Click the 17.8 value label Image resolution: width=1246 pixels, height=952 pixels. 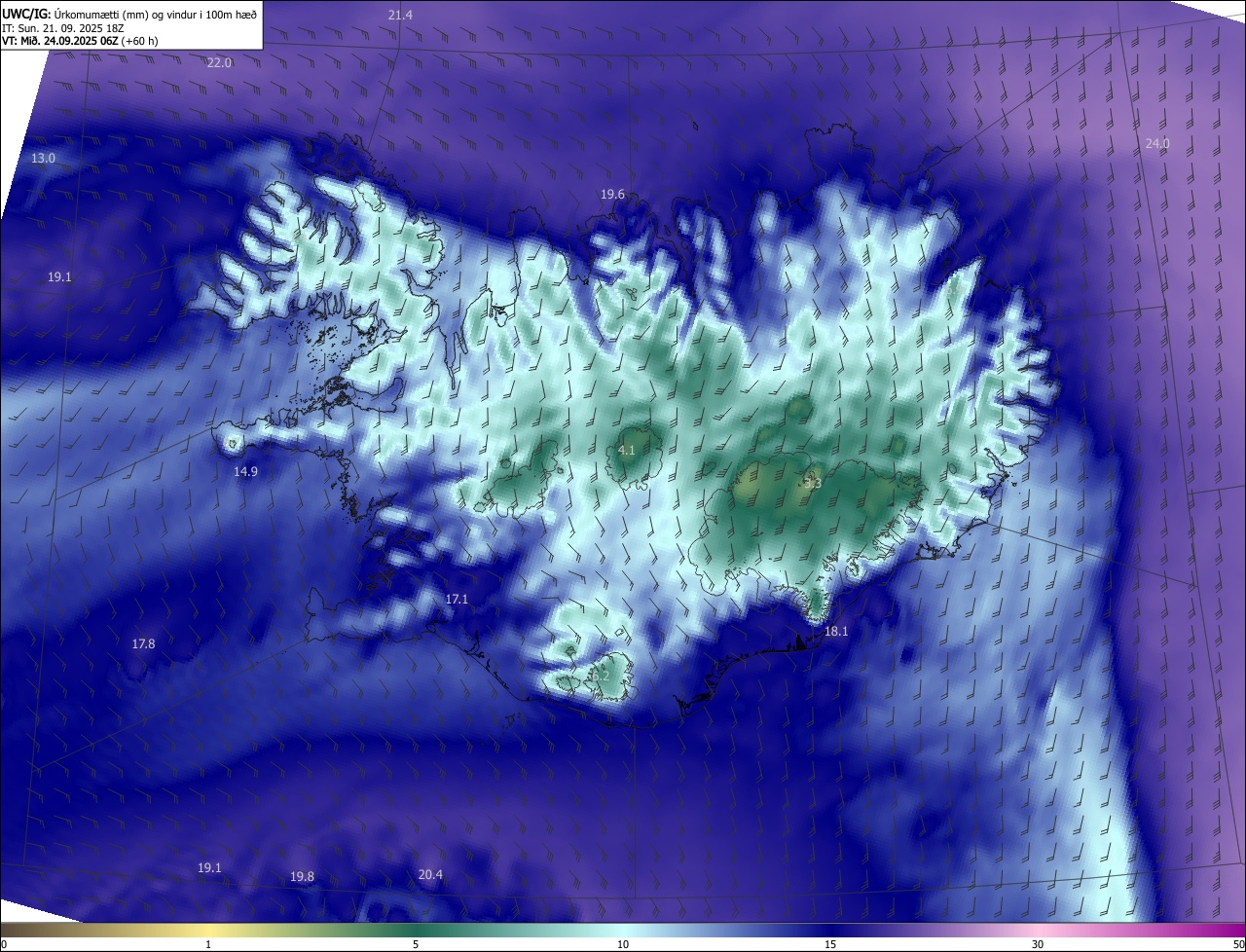coord(143,643)
